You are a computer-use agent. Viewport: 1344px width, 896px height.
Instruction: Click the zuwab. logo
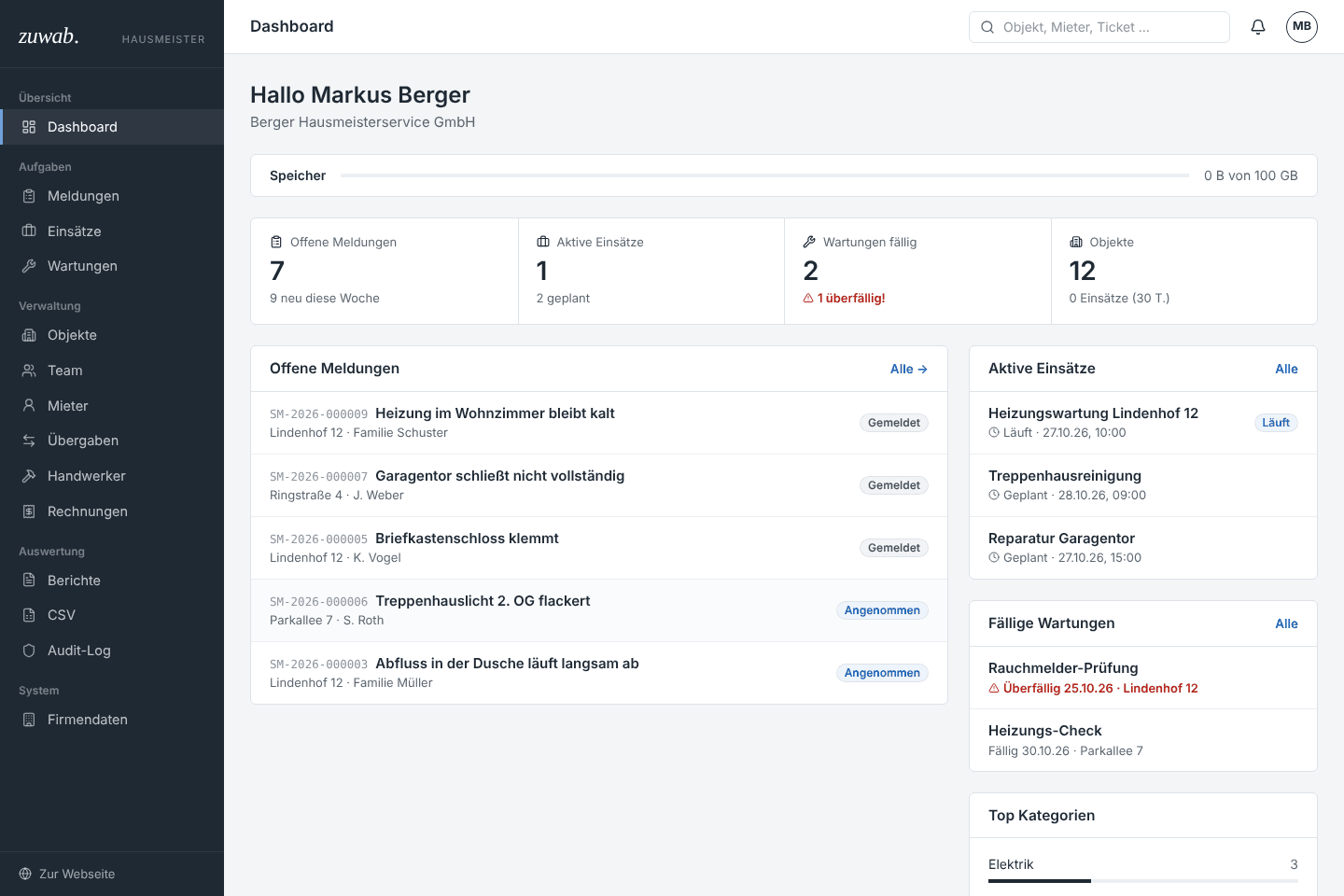pyautogui.click(x=49, y=36)
